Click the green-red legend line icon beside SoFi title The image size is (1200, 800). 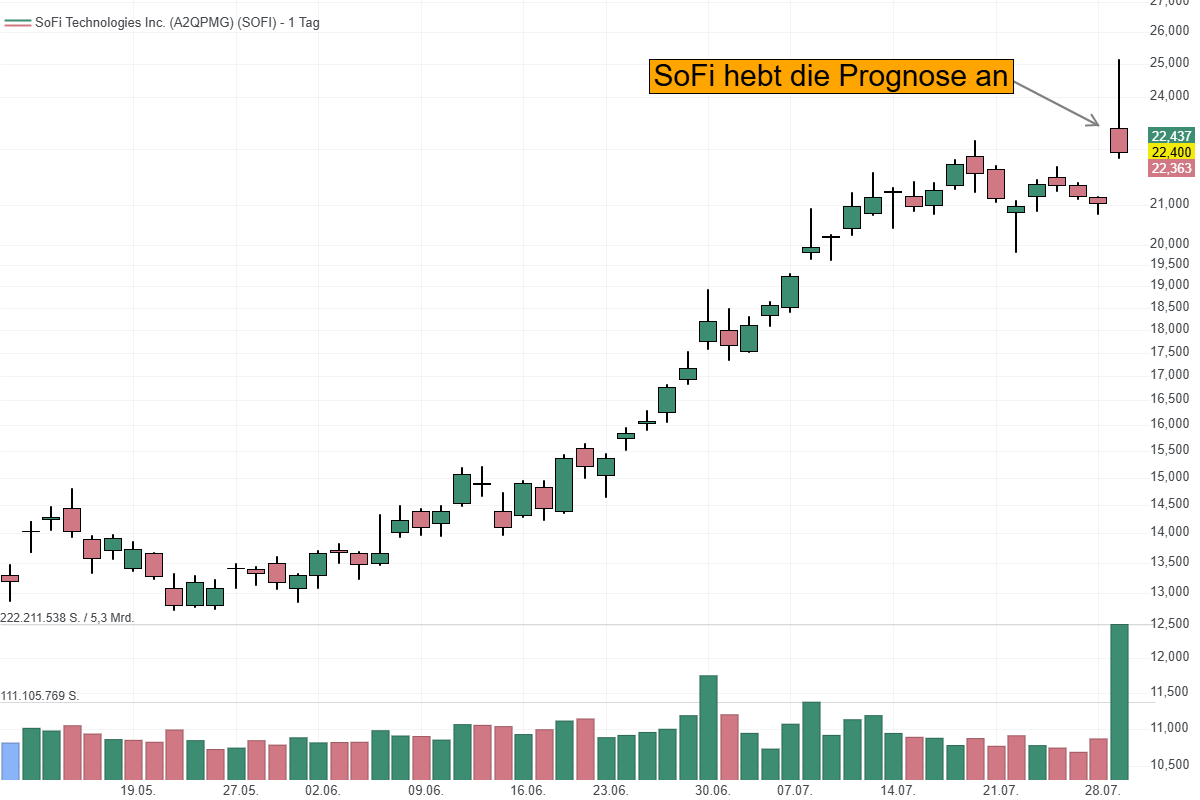(x=17, y=22)
